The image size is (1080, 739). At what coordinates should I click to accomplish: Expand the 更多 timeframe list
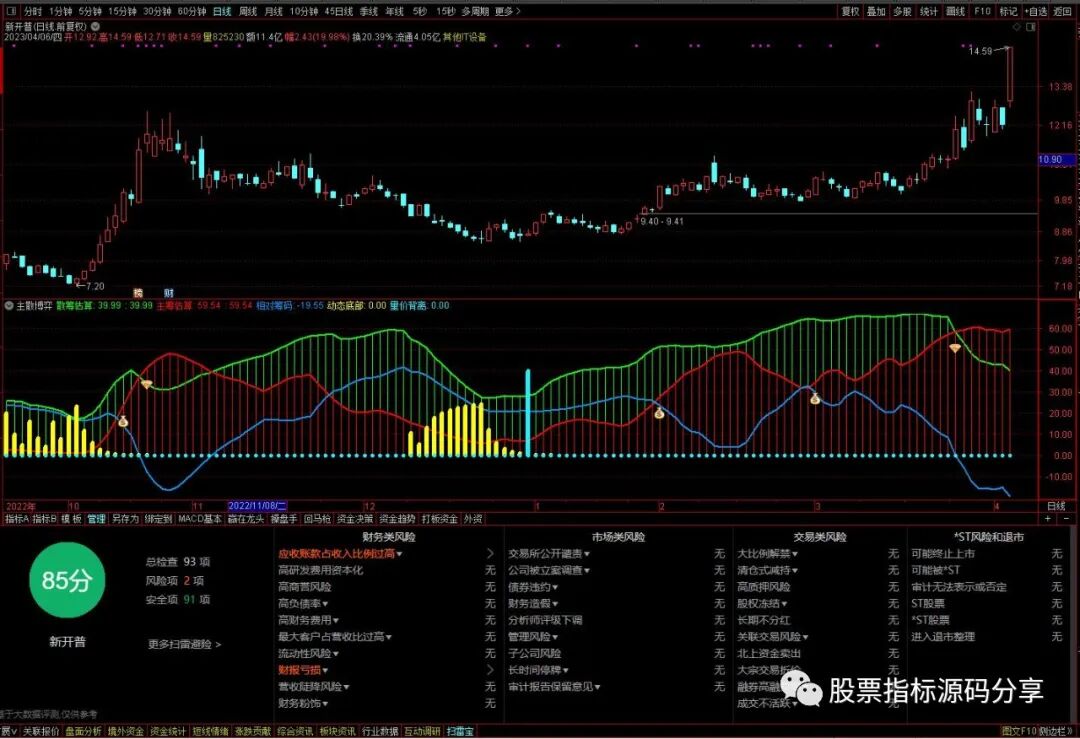[x=508, y=12]
